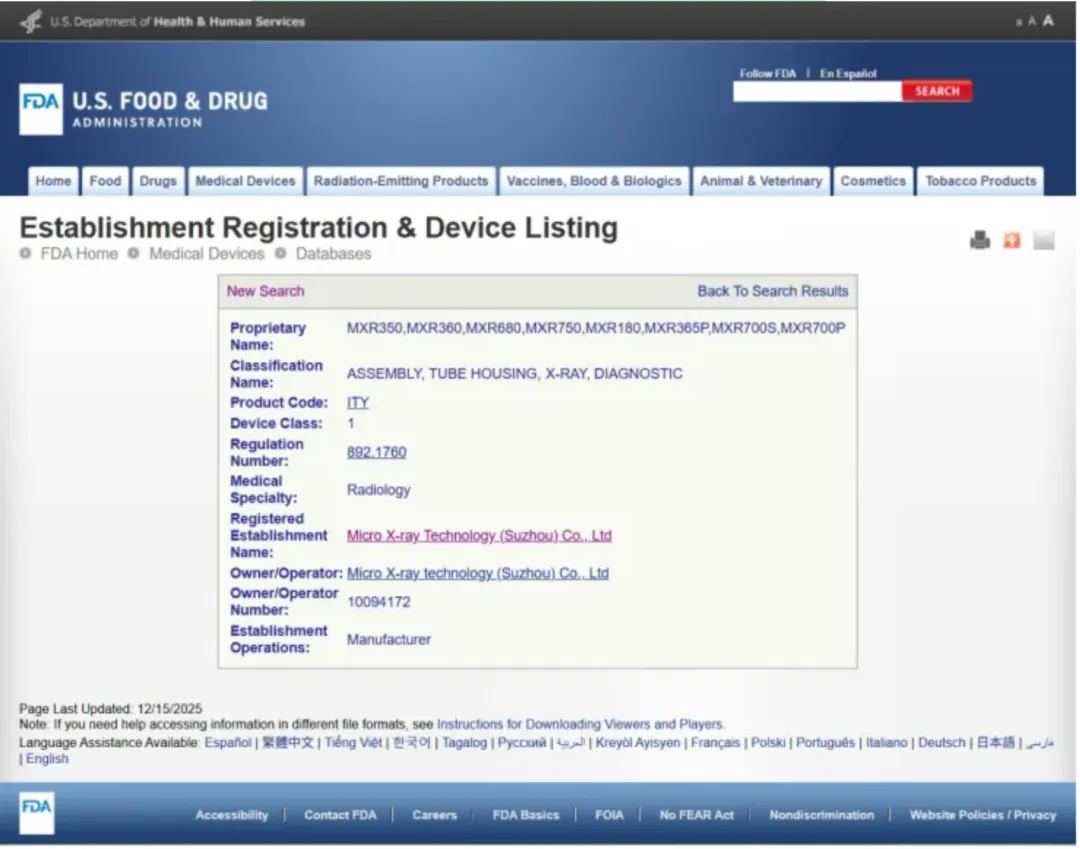1080x849 pixels.
Task: Open Owner/Operator Micro X-ray technology link
Action: (477, 573)
